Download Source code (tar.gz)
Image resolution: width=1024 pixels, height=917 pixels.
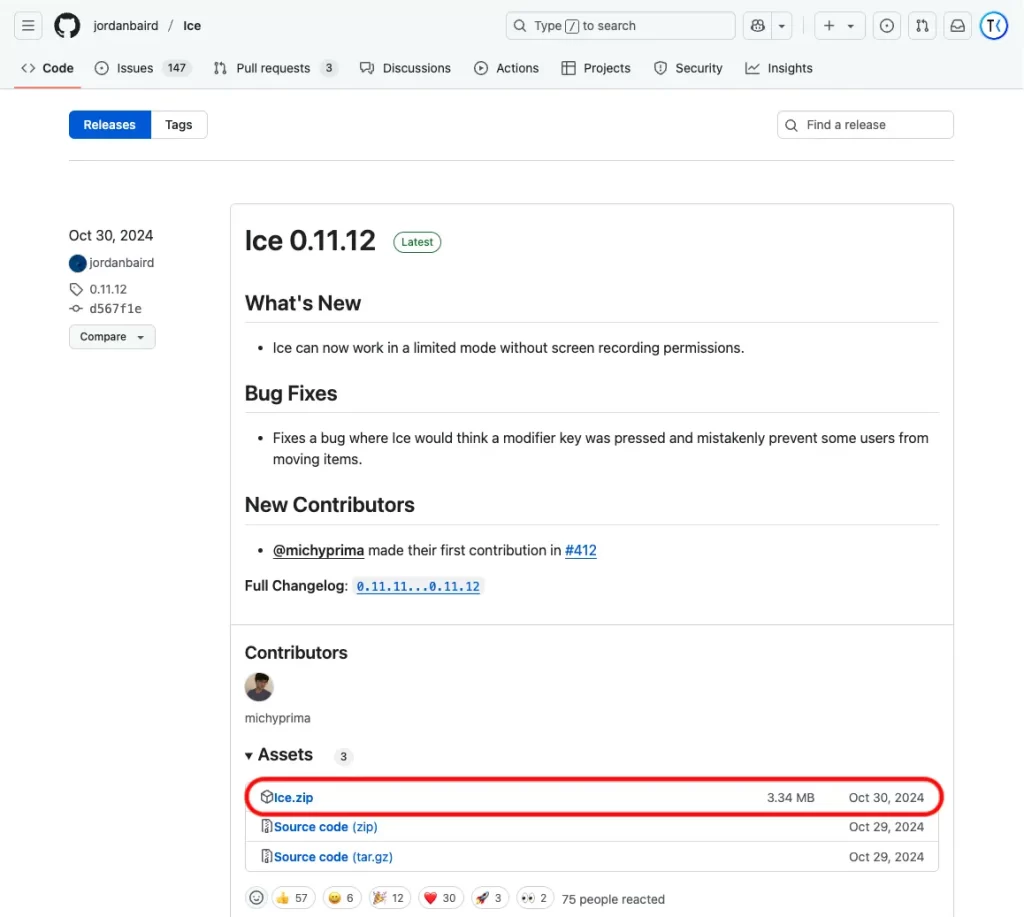click(x=333, y=857)
